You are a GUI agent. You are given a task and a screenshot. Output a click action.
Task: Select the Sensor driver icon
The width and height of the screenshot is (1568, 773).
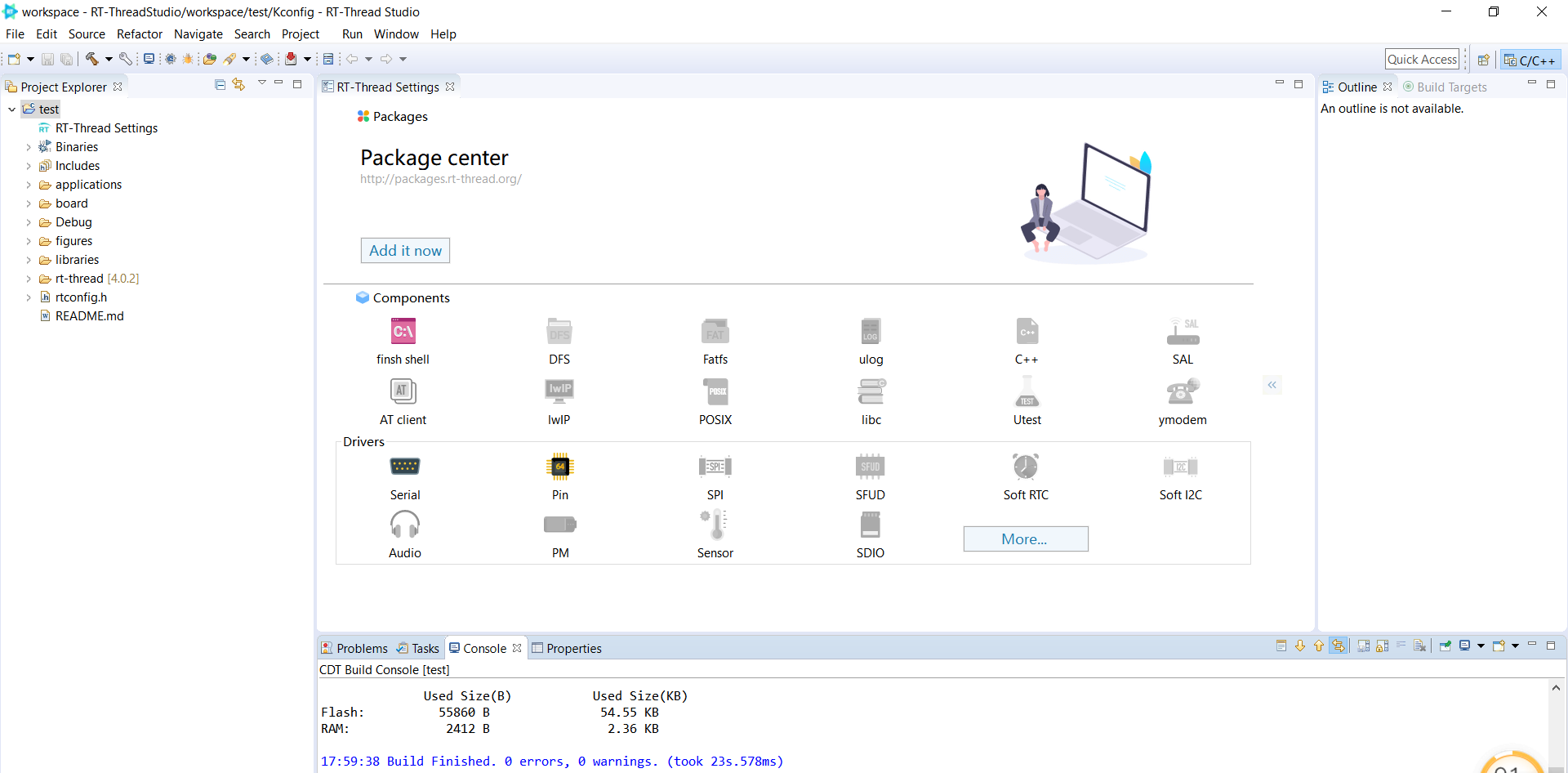(715, 525)
